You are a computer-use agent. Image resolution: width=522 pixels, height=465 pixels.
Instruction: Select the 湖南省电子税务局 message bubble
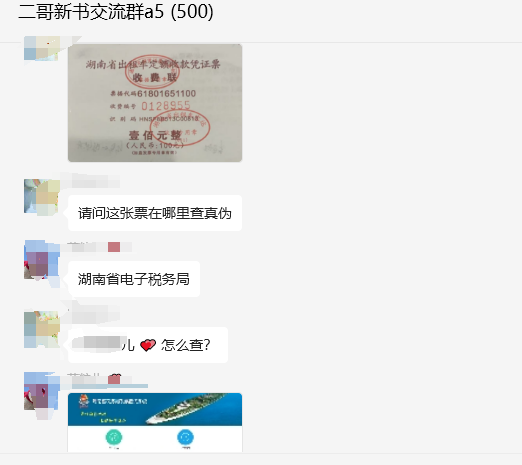click(x=134, y=279)
